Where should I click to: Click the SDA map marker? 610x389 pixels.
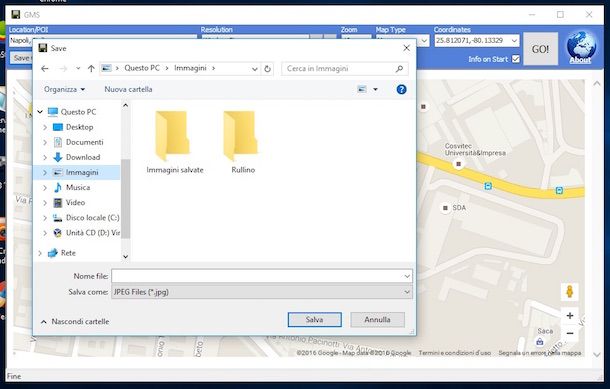(445, 208)
